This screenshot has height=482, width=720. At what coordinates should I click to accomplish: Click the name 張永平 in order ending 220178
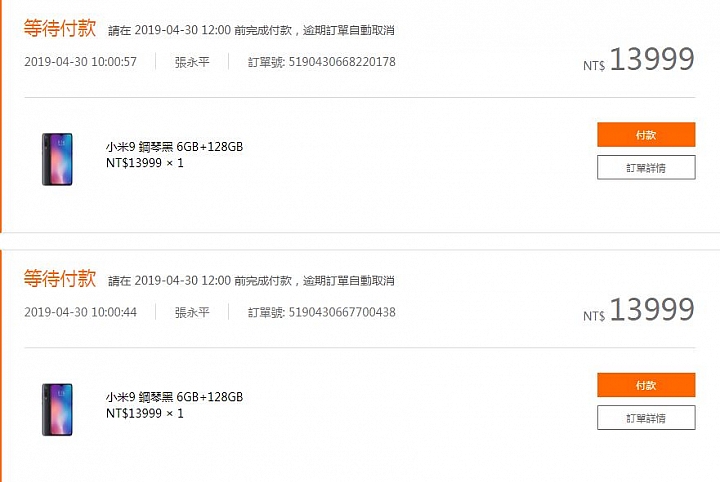click(x=192, y=62)
